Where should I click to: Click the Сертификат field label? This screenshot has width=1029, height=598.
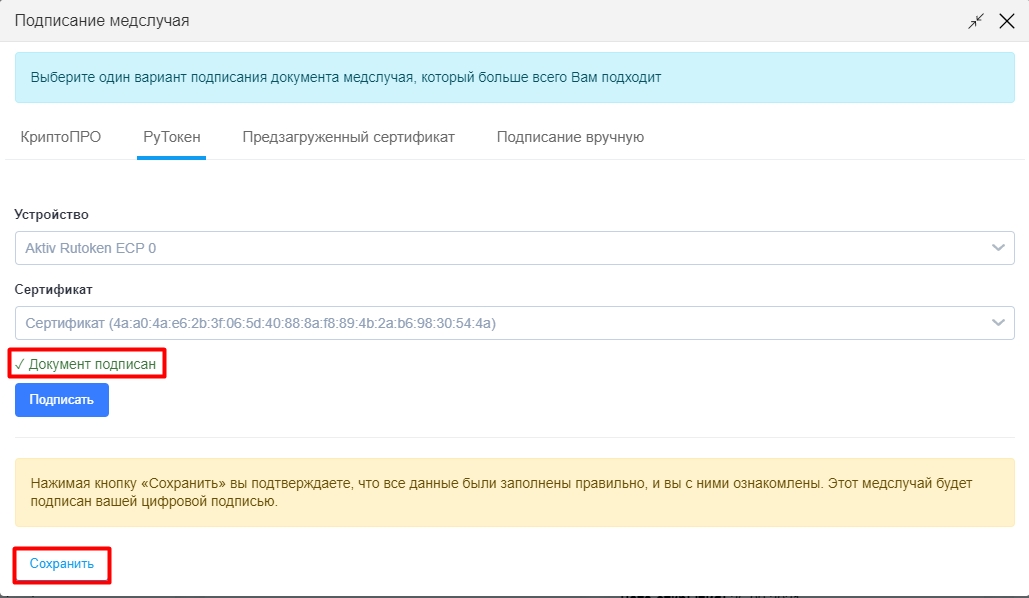[53, 289]
